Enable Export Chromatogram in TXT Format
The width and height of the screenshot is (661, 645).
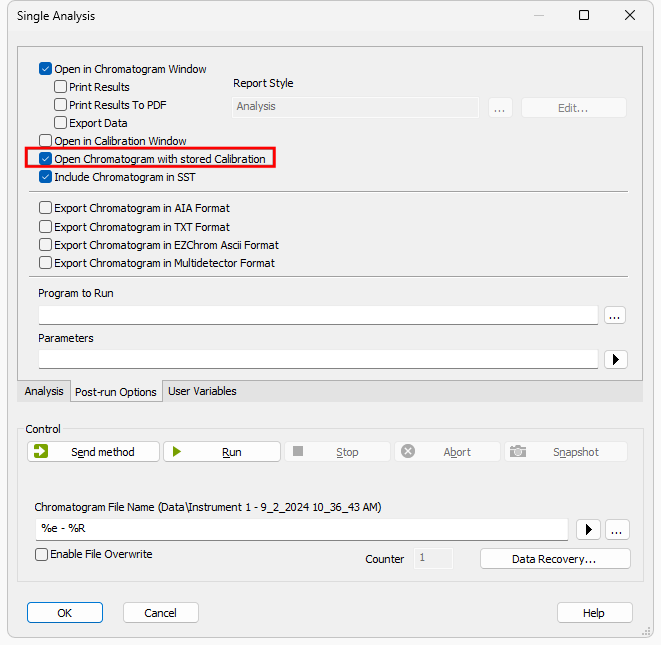pos(46,227)
